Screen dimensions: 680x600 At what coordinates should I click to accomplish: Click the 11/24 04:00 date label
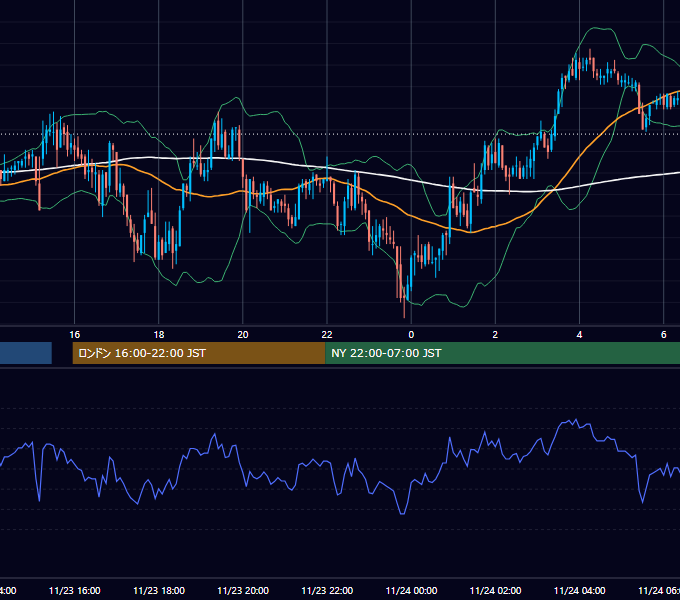pyautogui.click(x=579, y=590)
